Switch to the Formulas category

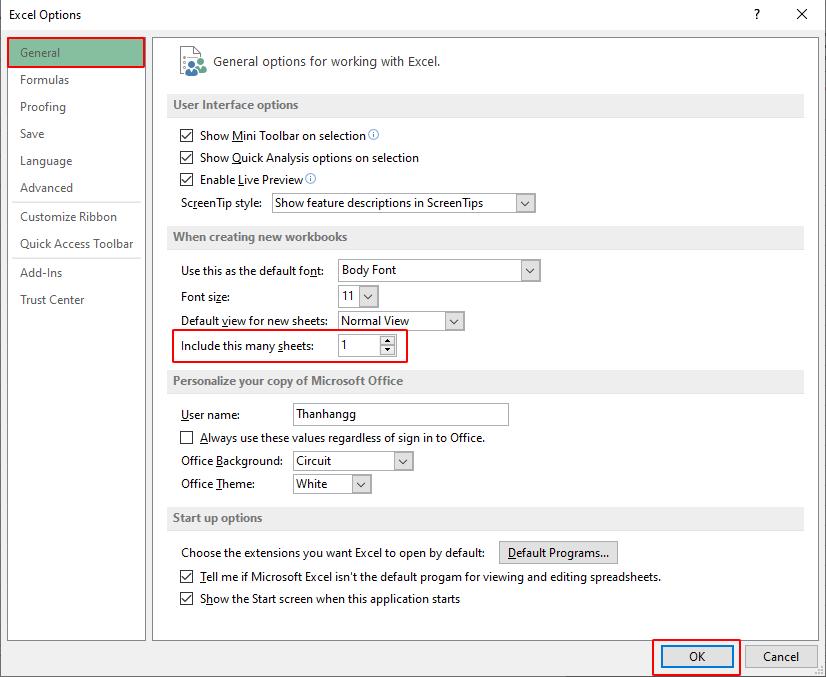43,80
